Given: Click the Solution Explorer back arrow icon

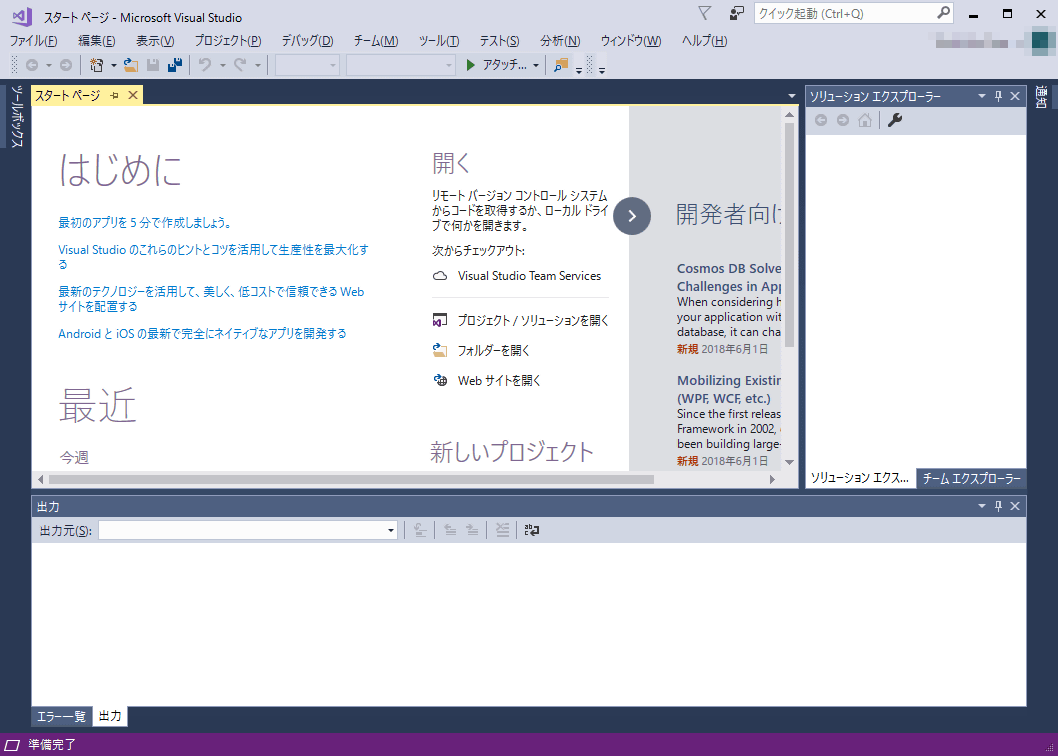Looking at the screenshot, I should (821, 120).
